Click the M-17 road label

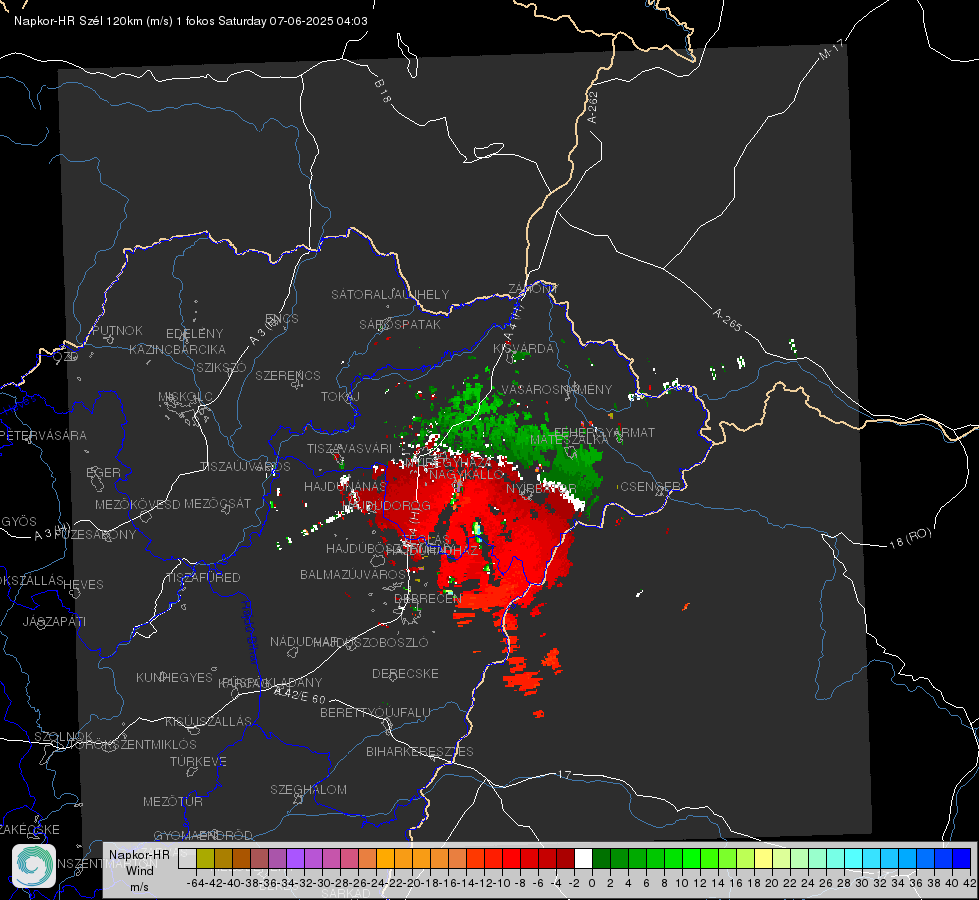click(x=832, y=50)
